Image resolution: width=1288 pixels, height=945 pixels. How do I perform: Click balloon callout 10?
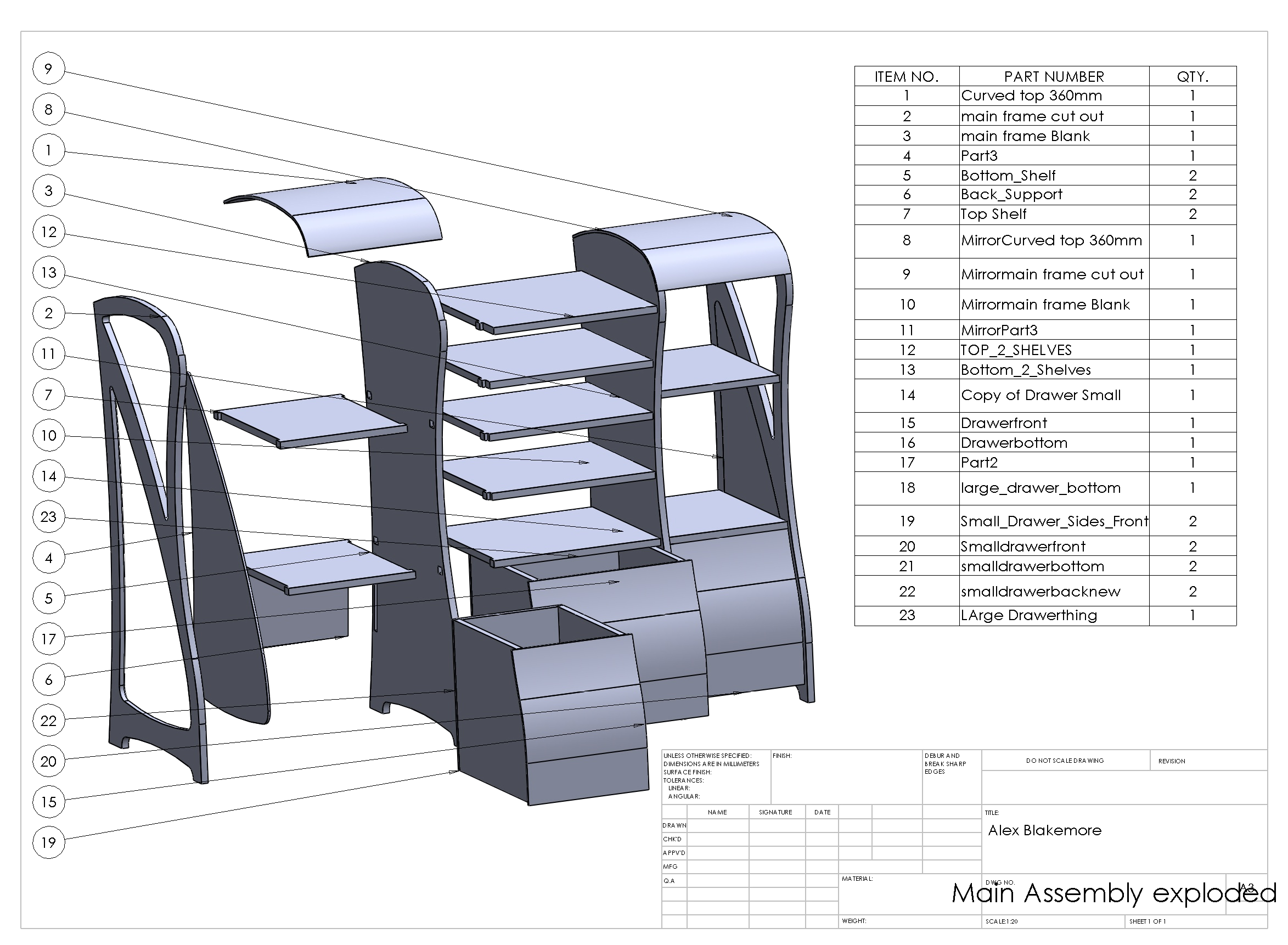coord(49,435)
